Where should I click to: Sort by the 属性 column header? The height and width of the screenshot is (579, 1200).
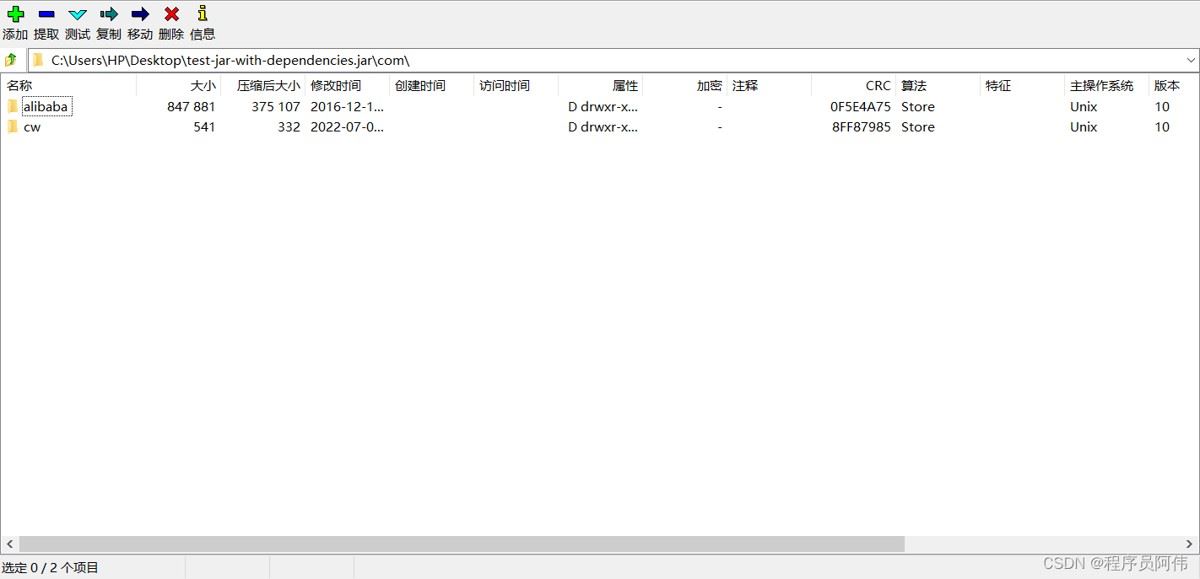click(625, 86)
